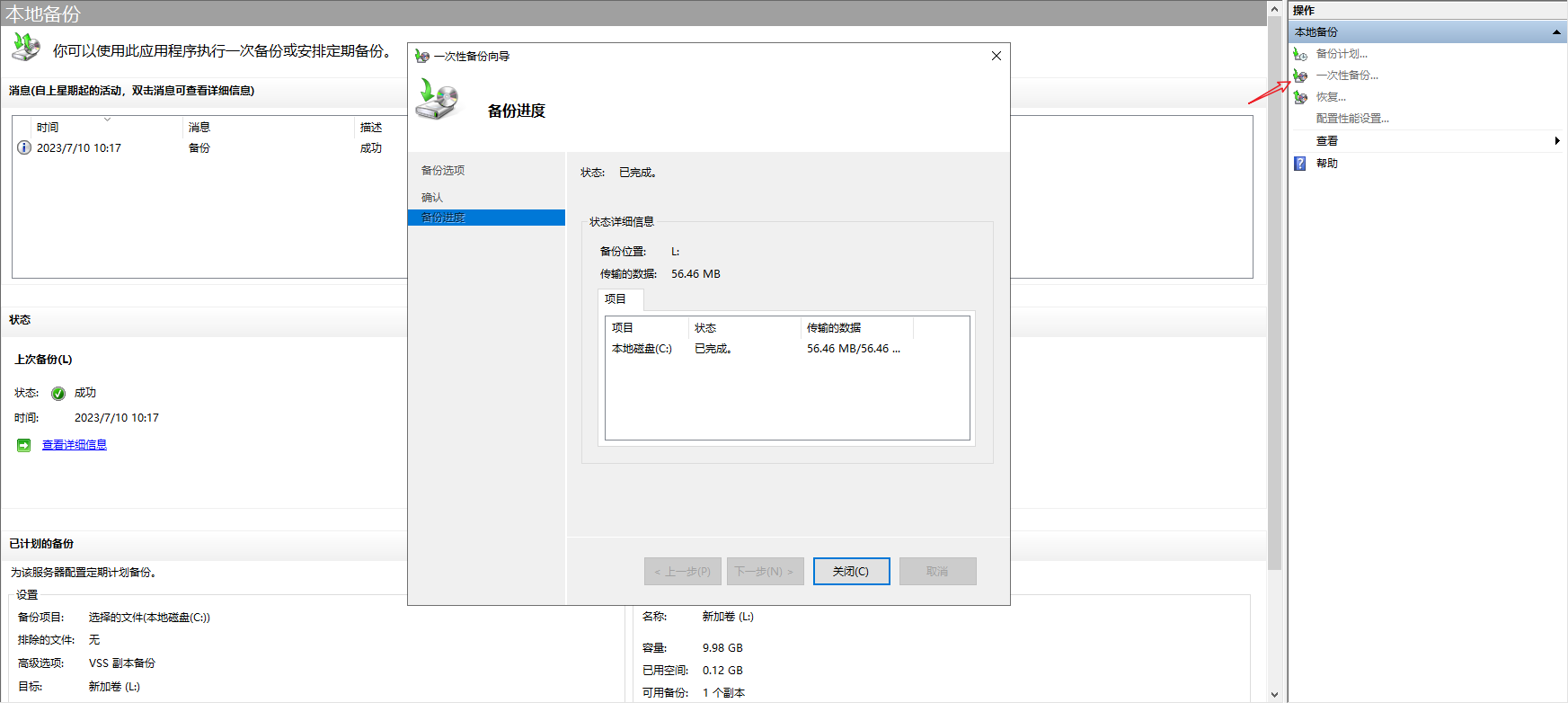Select the 2023/7/10 10:17 message row
Image resolution: width=1568 pixels, height=703 pixels.
click(x=211, y=148)
